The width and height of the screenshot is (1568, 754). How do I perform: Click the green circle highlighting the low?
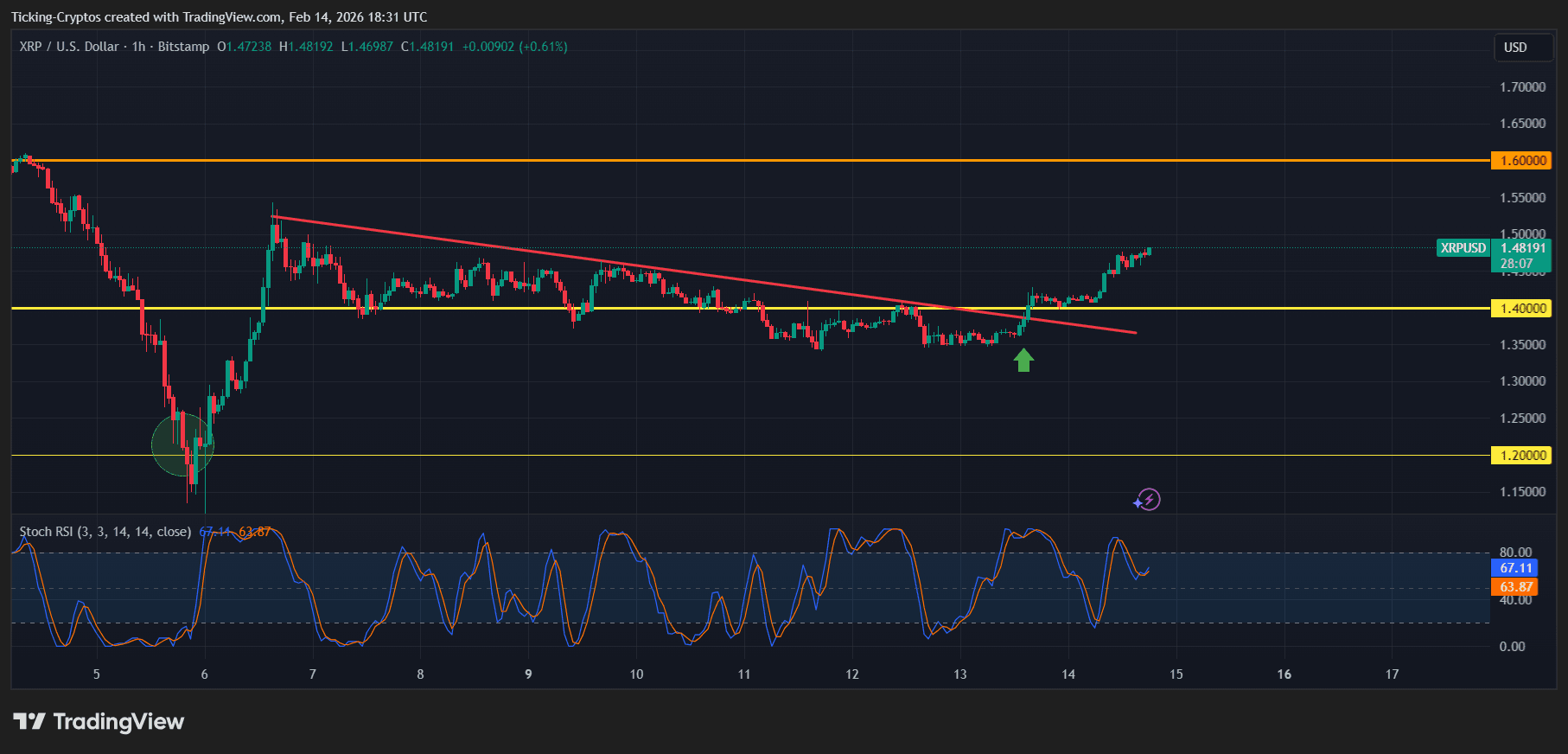(182, 444)
